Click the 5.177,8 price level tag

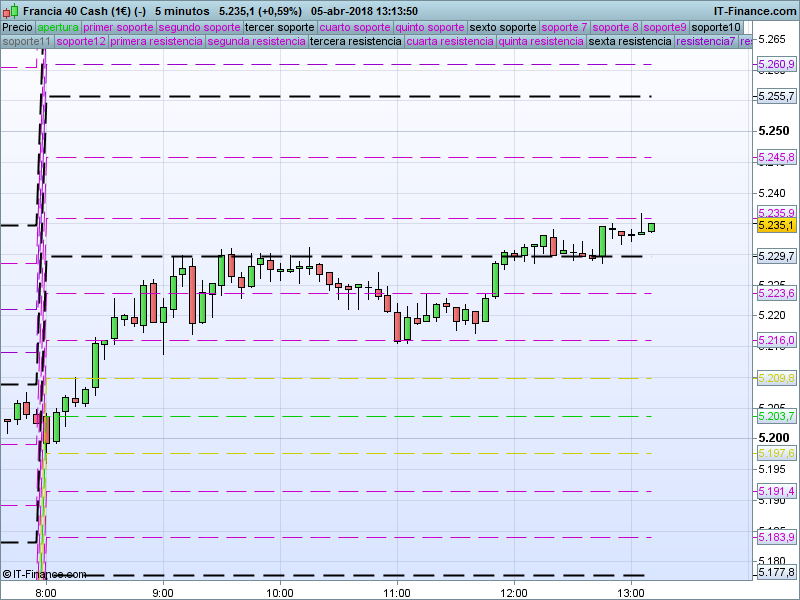pos(776,573)
